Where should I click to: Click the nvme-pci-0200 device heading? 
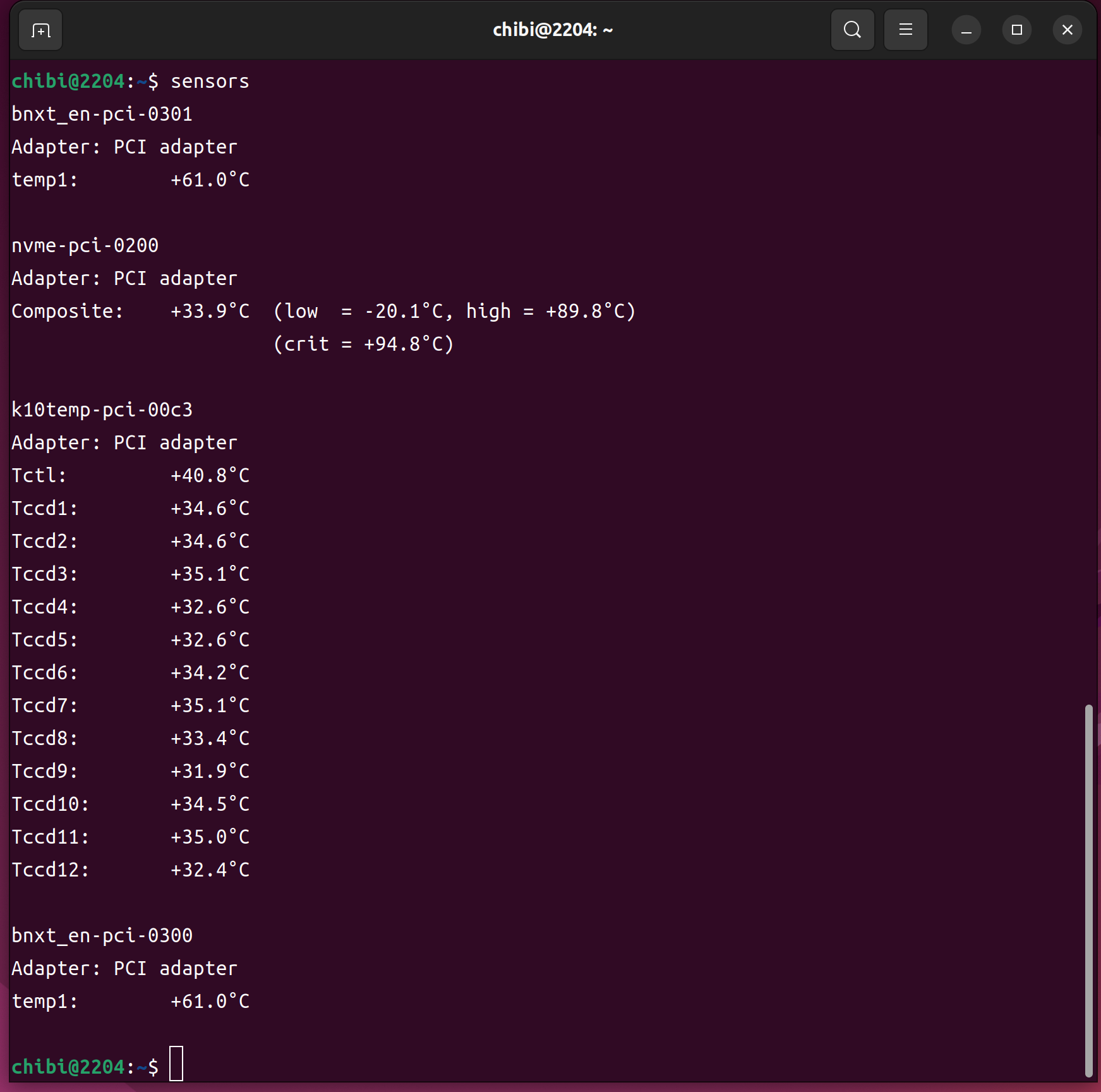point(85,246)
